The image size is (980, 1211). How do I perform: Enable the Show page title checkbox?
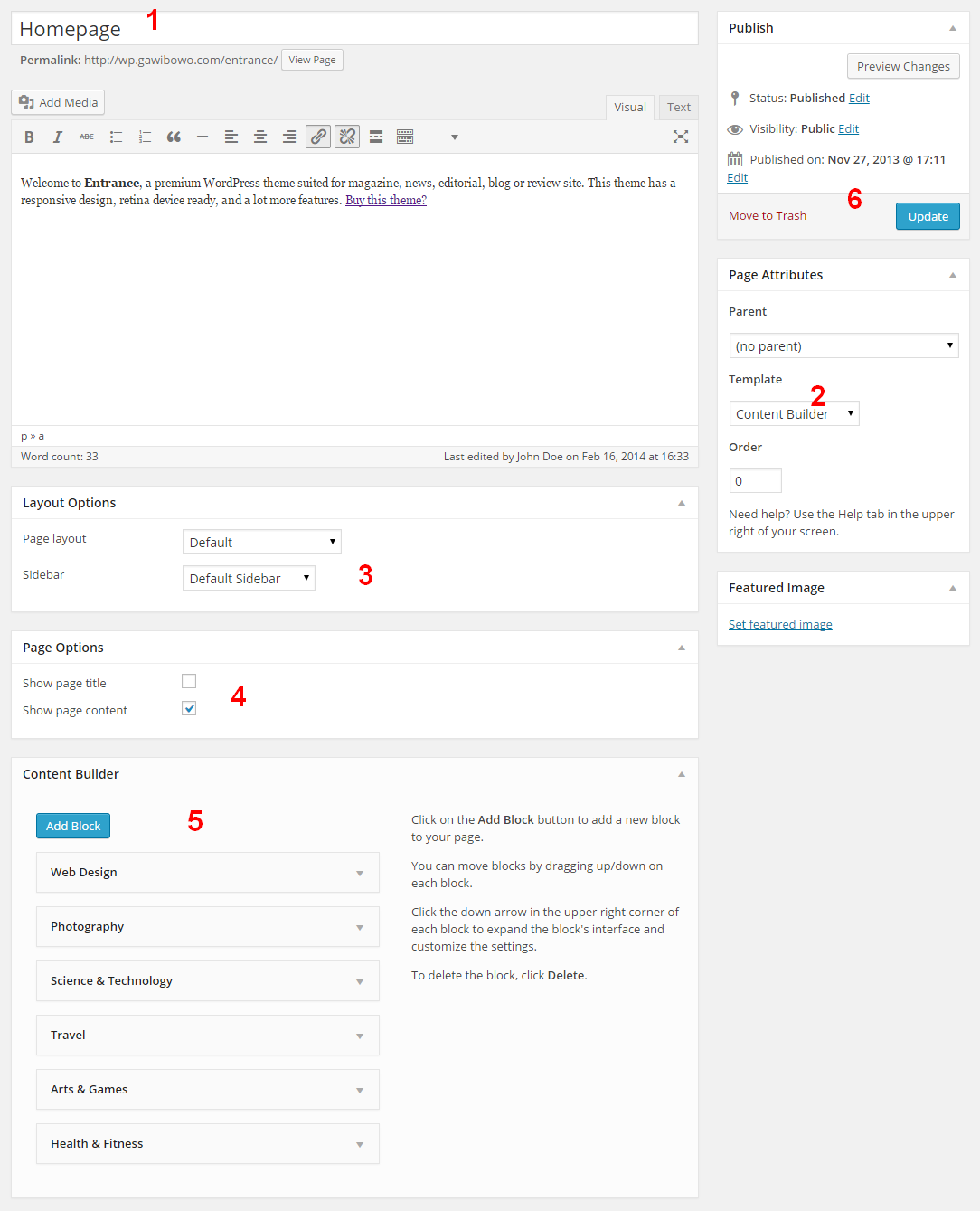point(189,682)
